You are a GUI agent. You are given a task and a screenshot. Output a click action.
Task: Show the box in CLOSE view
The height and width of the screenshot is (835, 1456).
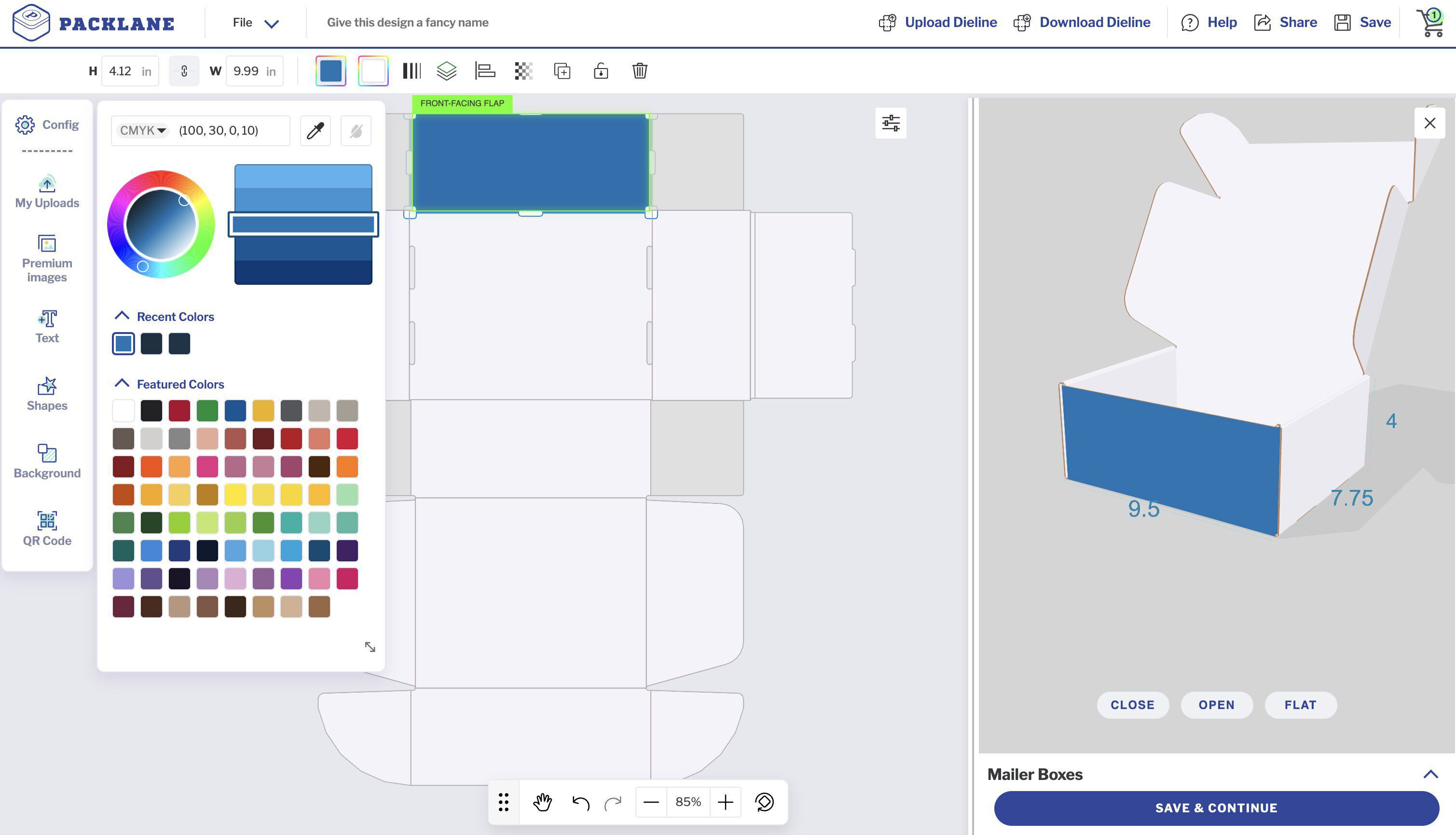[x=1133, y=705]
